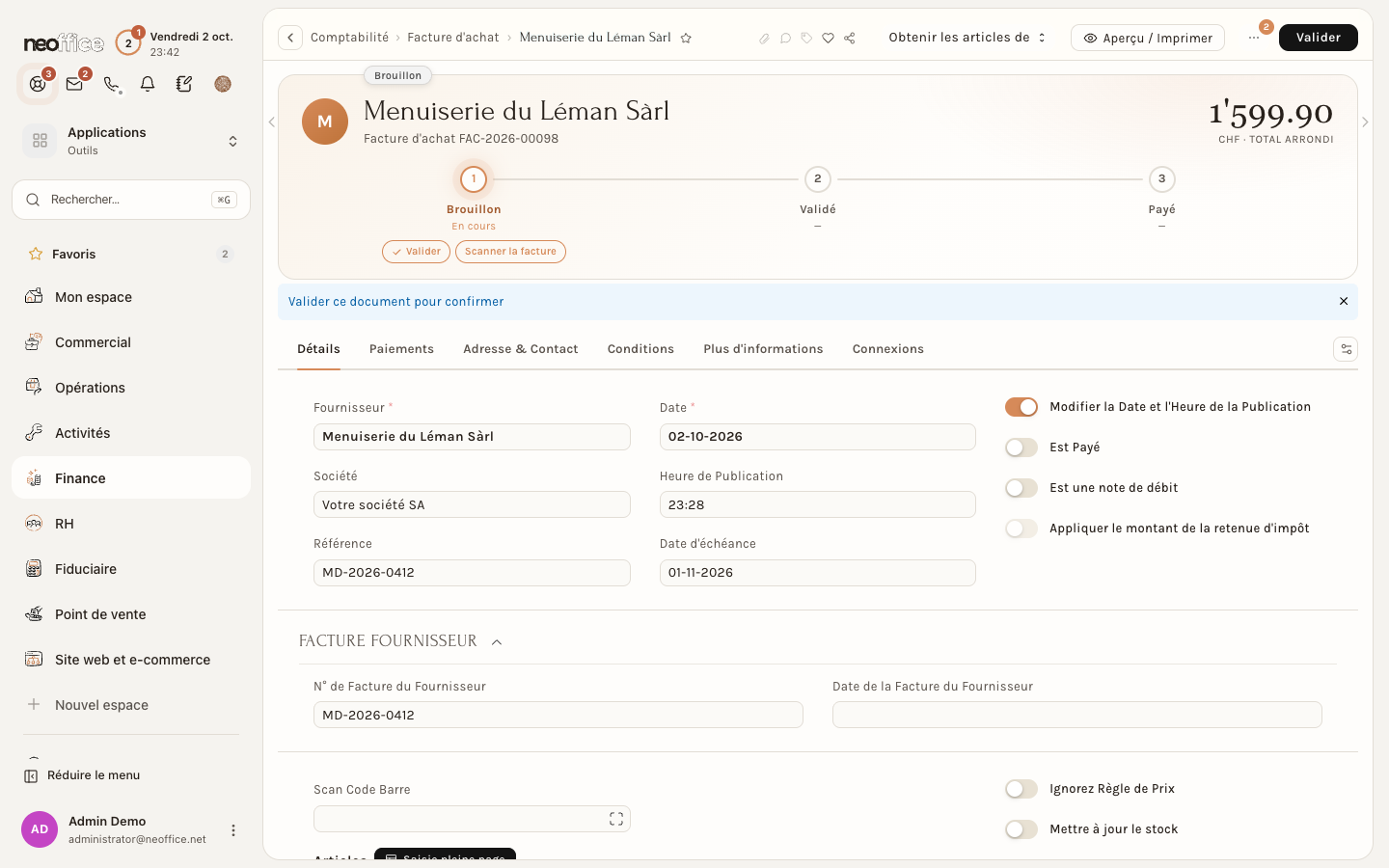Dismiss the blue confirmation banner
The height and width of the screenshot is (868, 1389).
click(1344, 301)
